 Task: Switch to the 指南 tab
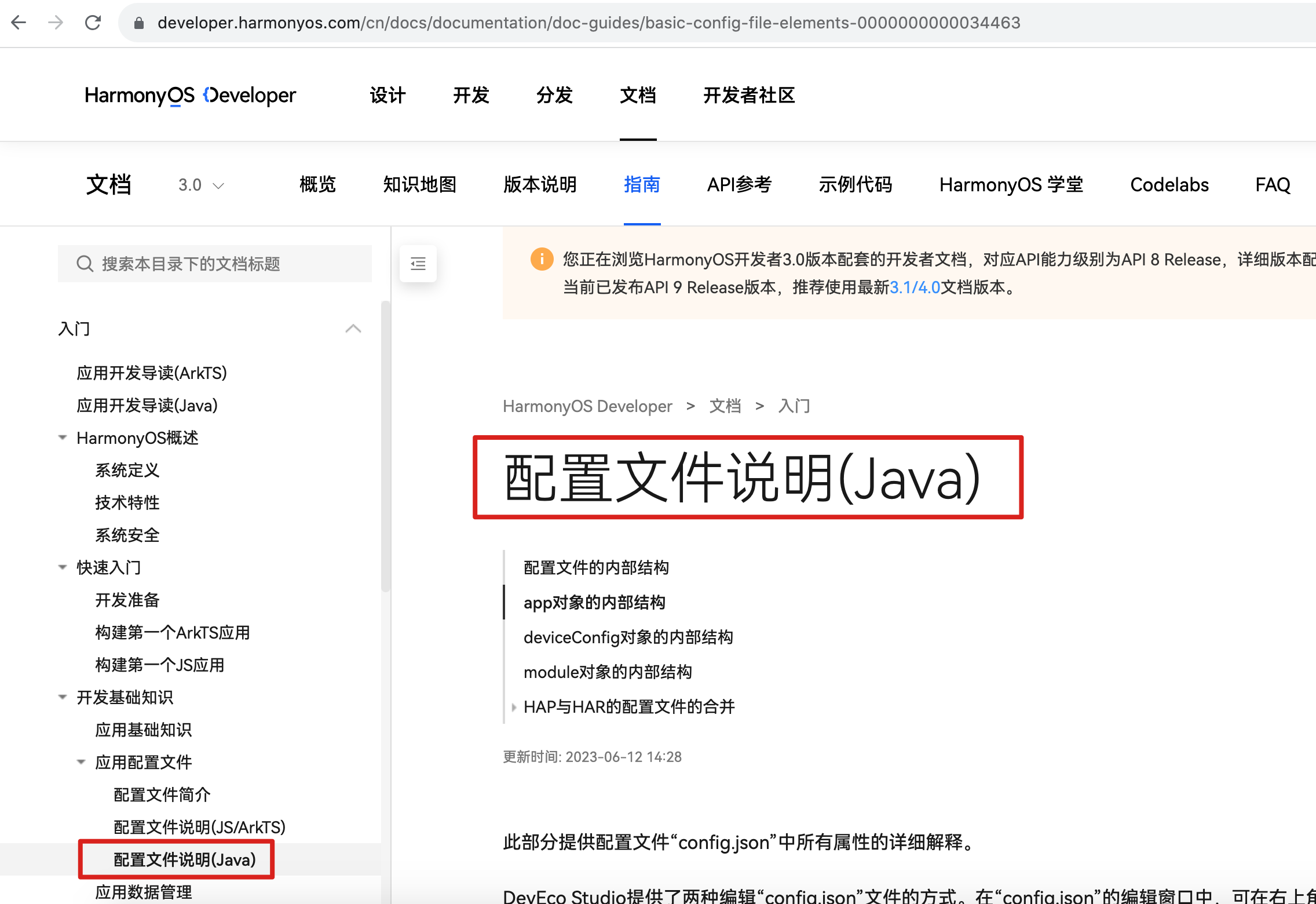pos(642,185)
